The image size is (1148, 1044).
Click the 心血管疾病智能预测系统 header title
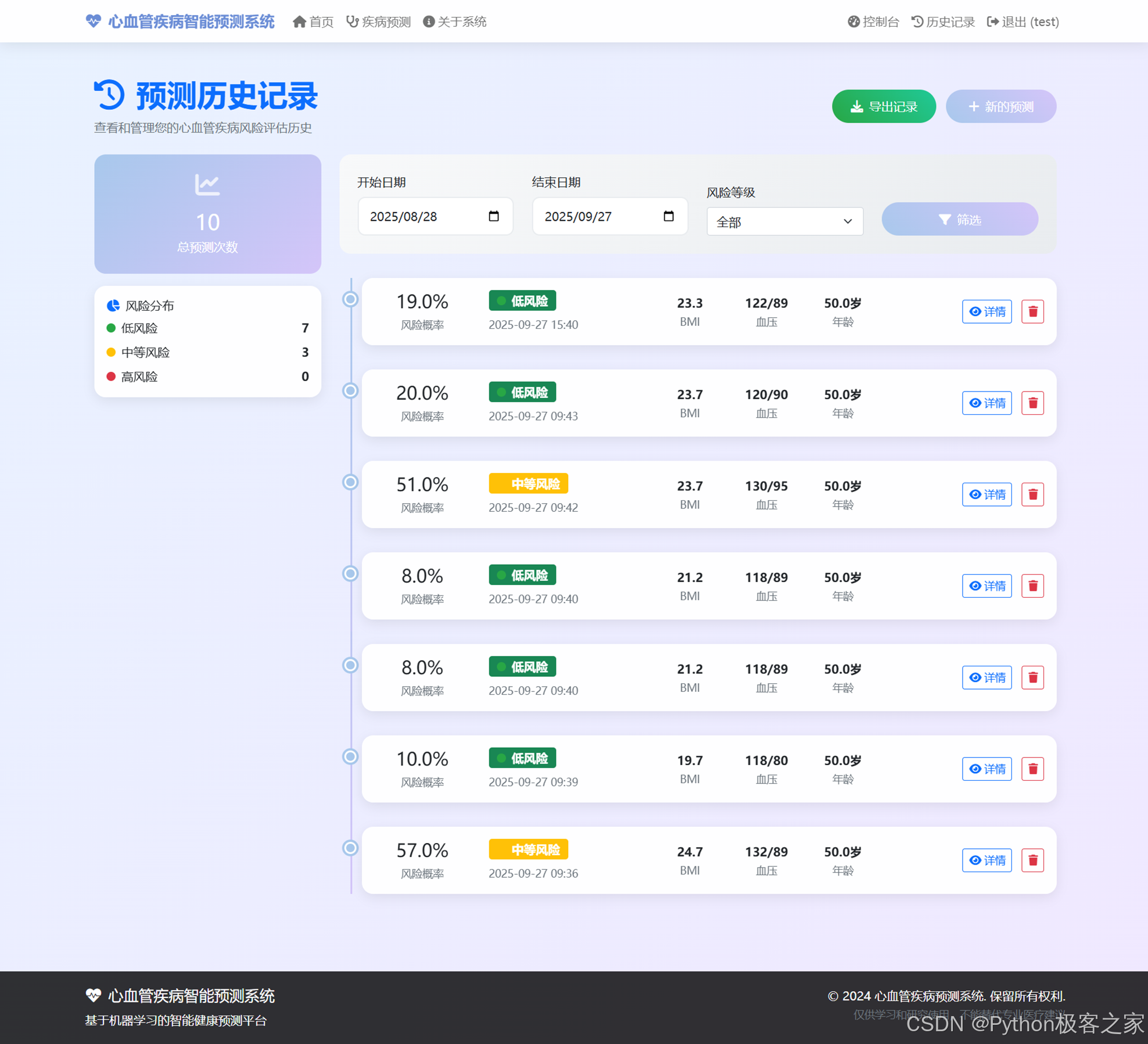point(191,21)
